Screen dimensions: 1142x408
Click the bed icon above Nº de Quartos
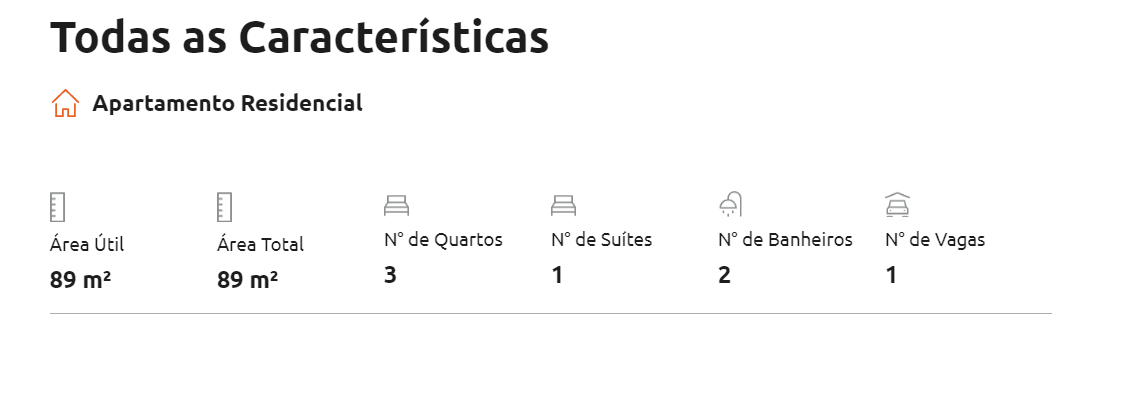coord(396,205)
